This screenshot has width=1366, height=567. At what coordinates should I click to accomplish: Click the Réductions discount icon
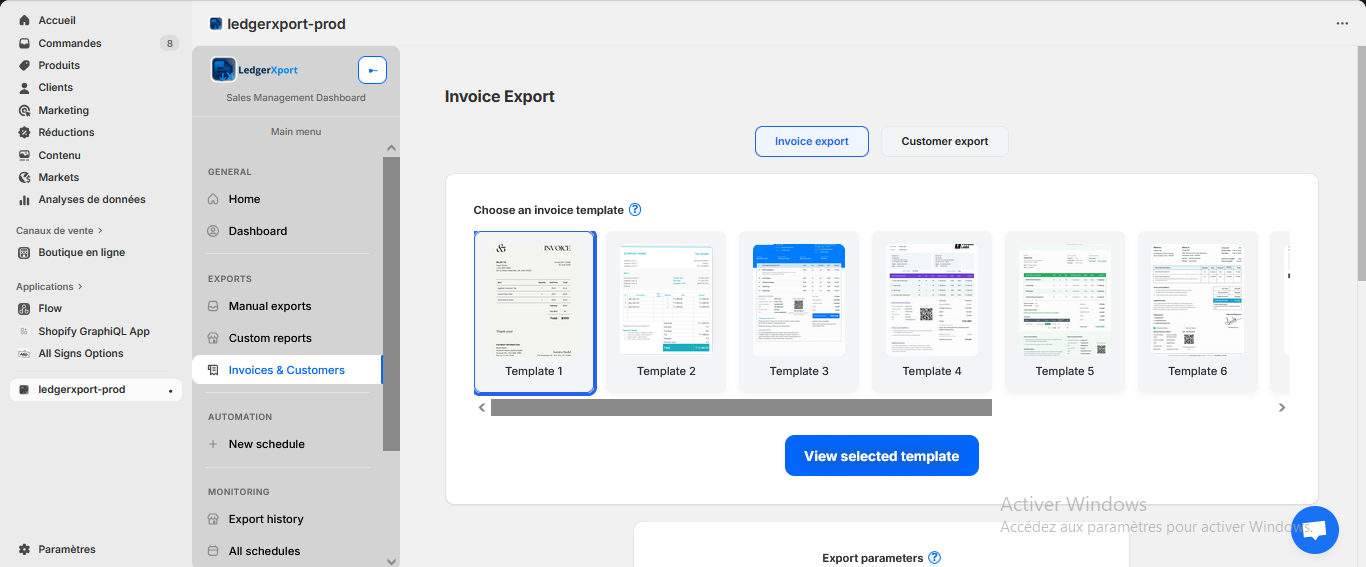point(24,132)
